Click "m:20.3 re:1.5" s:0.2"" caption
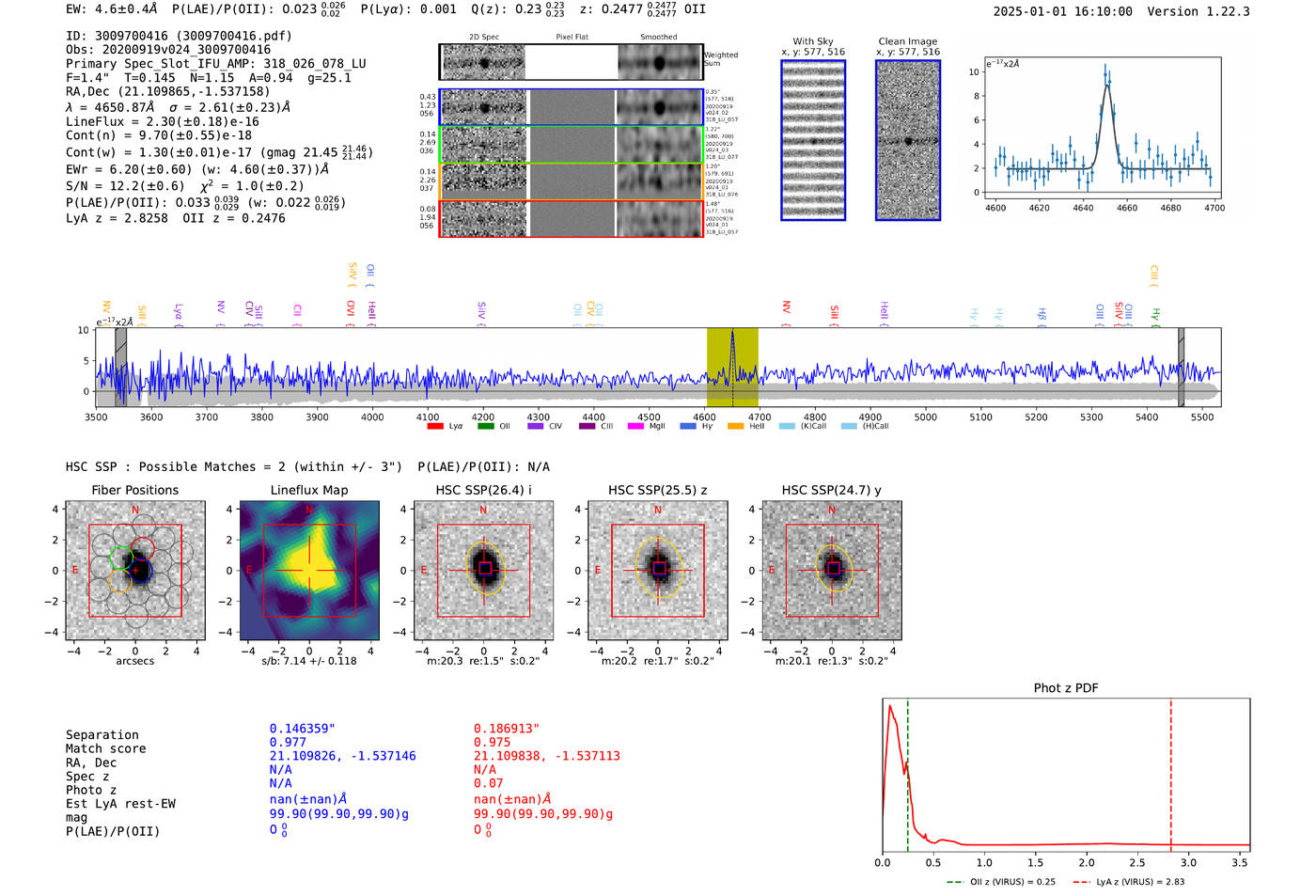The width and height of the screenshot is (1316, 896). (483, 661)
